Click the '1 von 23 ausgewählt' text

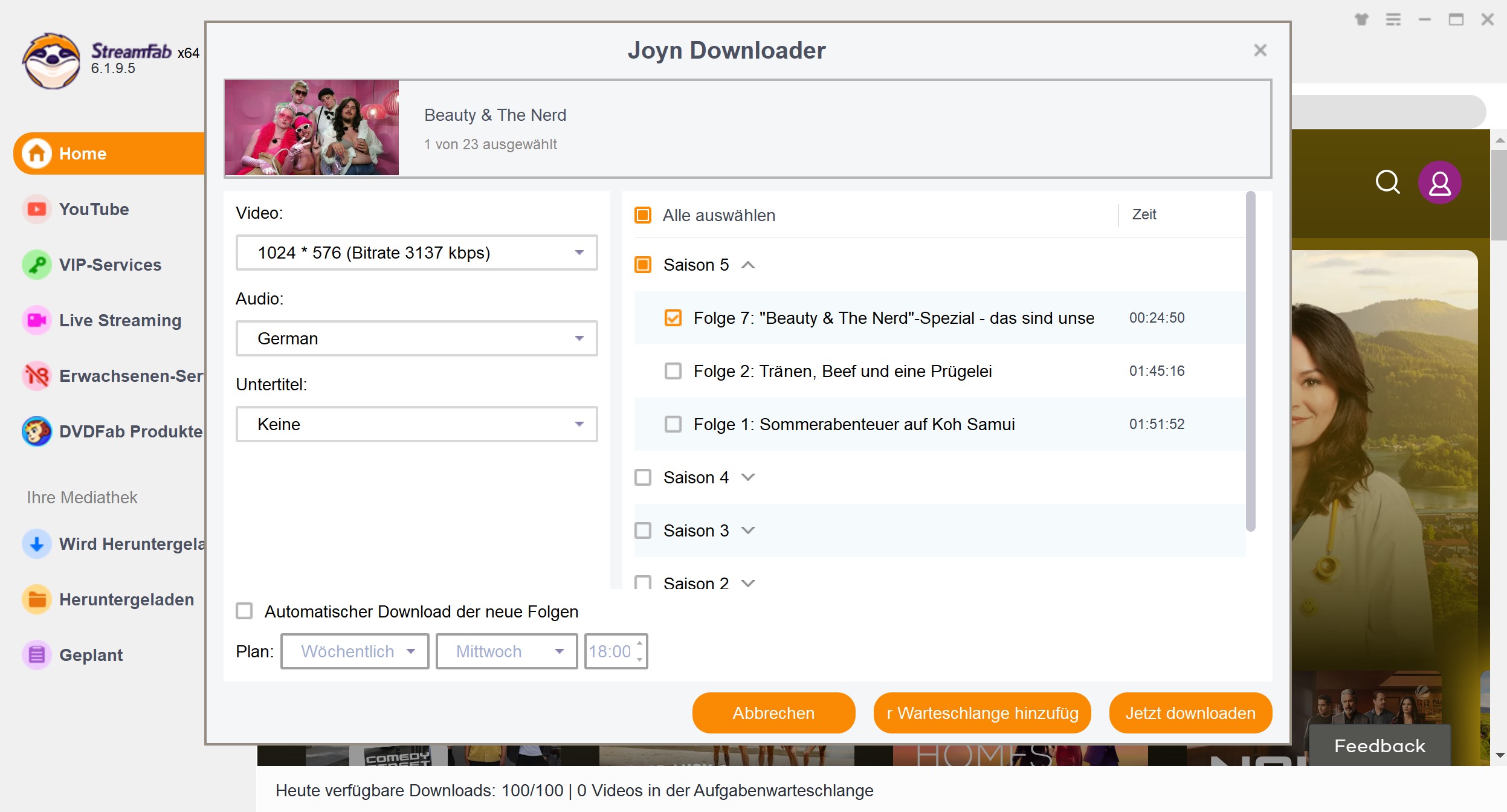(x=490, y=144)
